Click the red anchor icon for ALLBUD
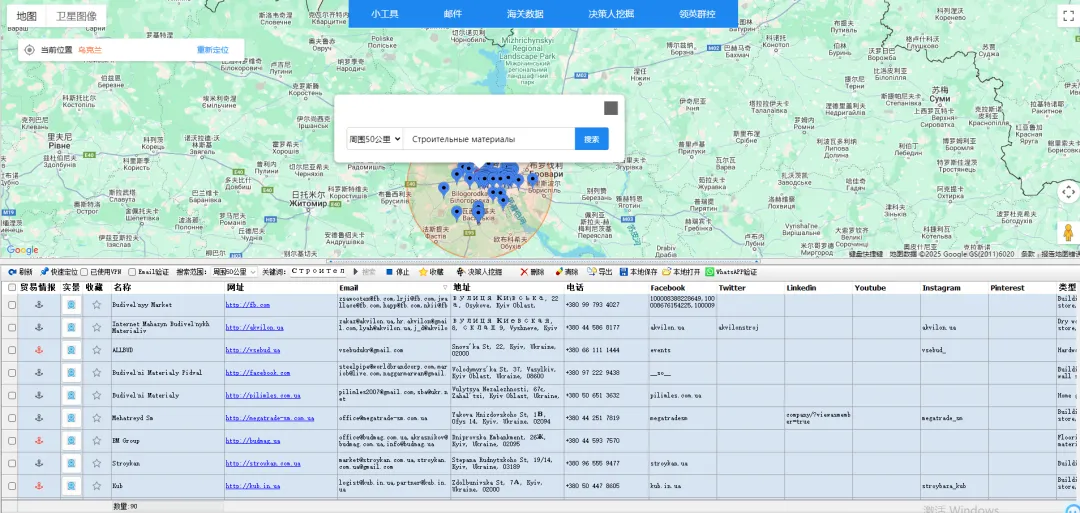1080x513 pixels. [x=39, y=350]
